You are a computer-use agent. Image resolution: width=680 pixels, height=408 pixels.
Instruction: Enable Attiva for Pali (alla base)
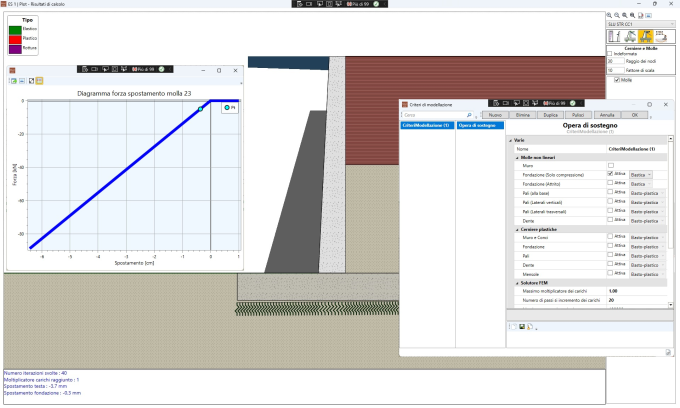tap(610, 192)
